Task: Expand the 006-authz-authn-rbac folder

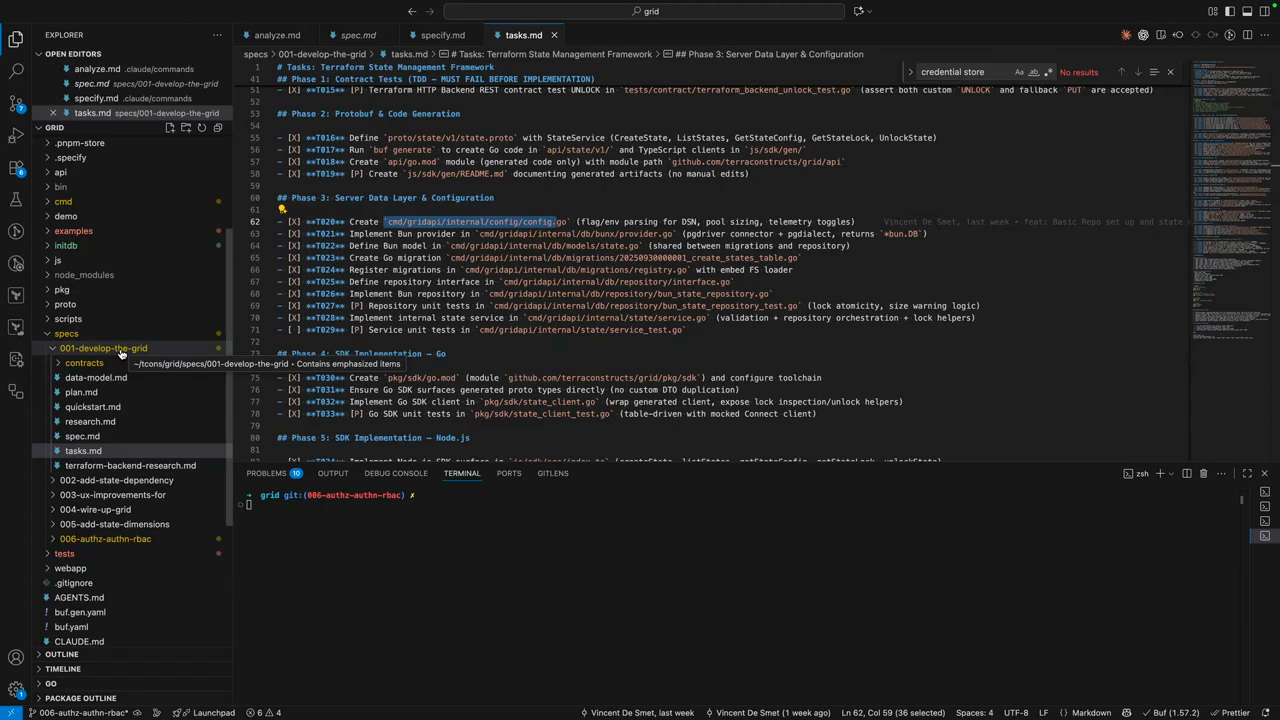Action: click(105, 539)
